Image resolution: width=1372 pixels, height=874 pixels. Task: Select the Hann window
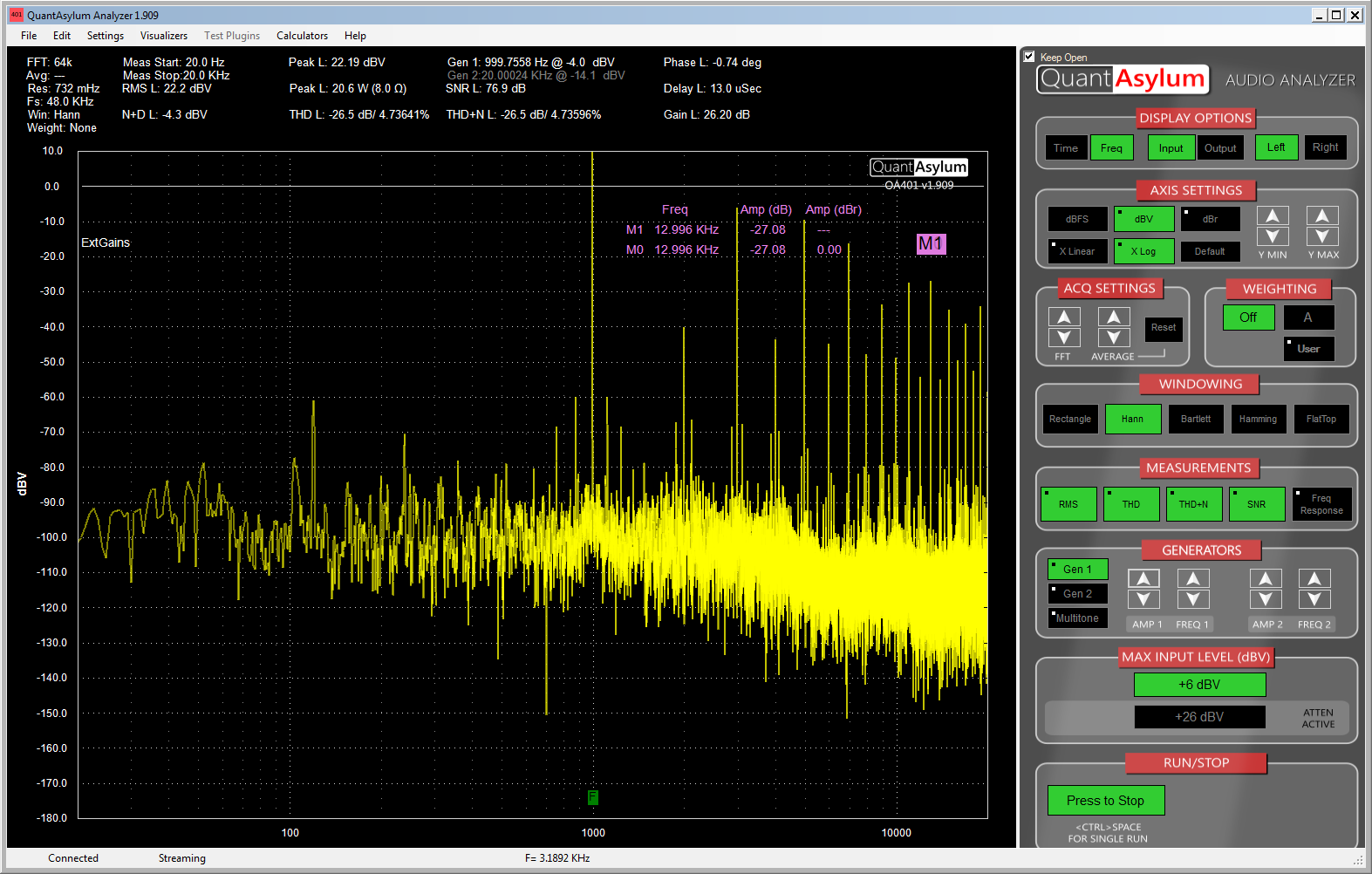tap(1133, 420)
